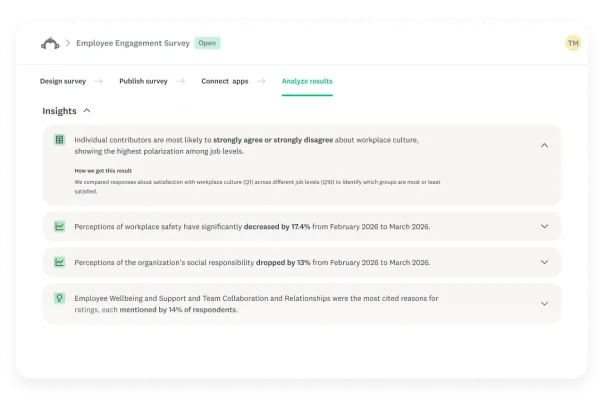This screenshot has height=400, width=604.
Task: Expand the social responsibility dropped insight
Action: (x=544, y=262)
